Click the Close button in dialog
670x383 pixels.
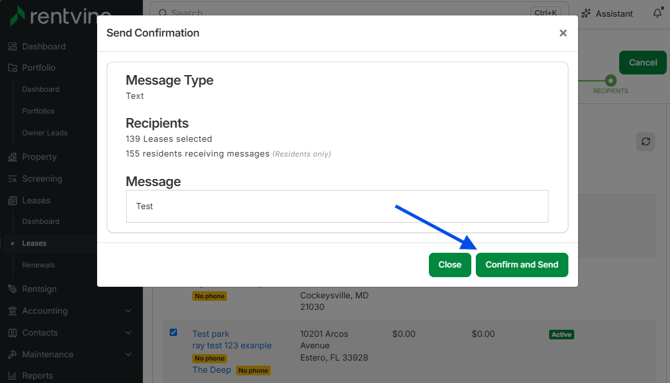[x=450, y=265]
